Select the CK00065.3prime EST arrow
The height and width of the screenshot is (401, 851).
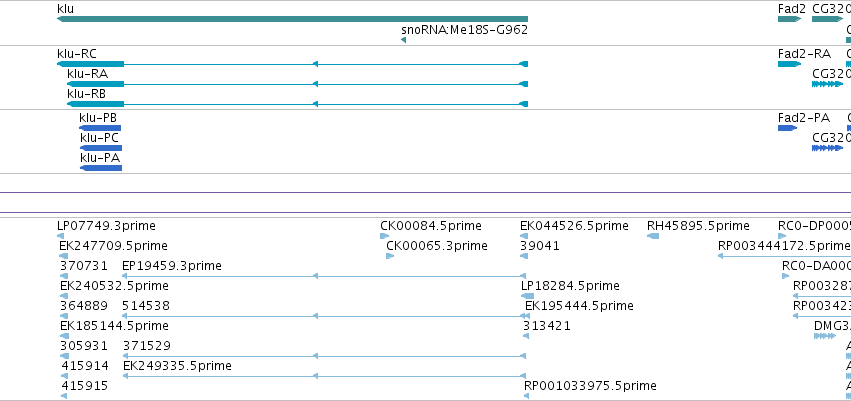click(x=390, y=256)
